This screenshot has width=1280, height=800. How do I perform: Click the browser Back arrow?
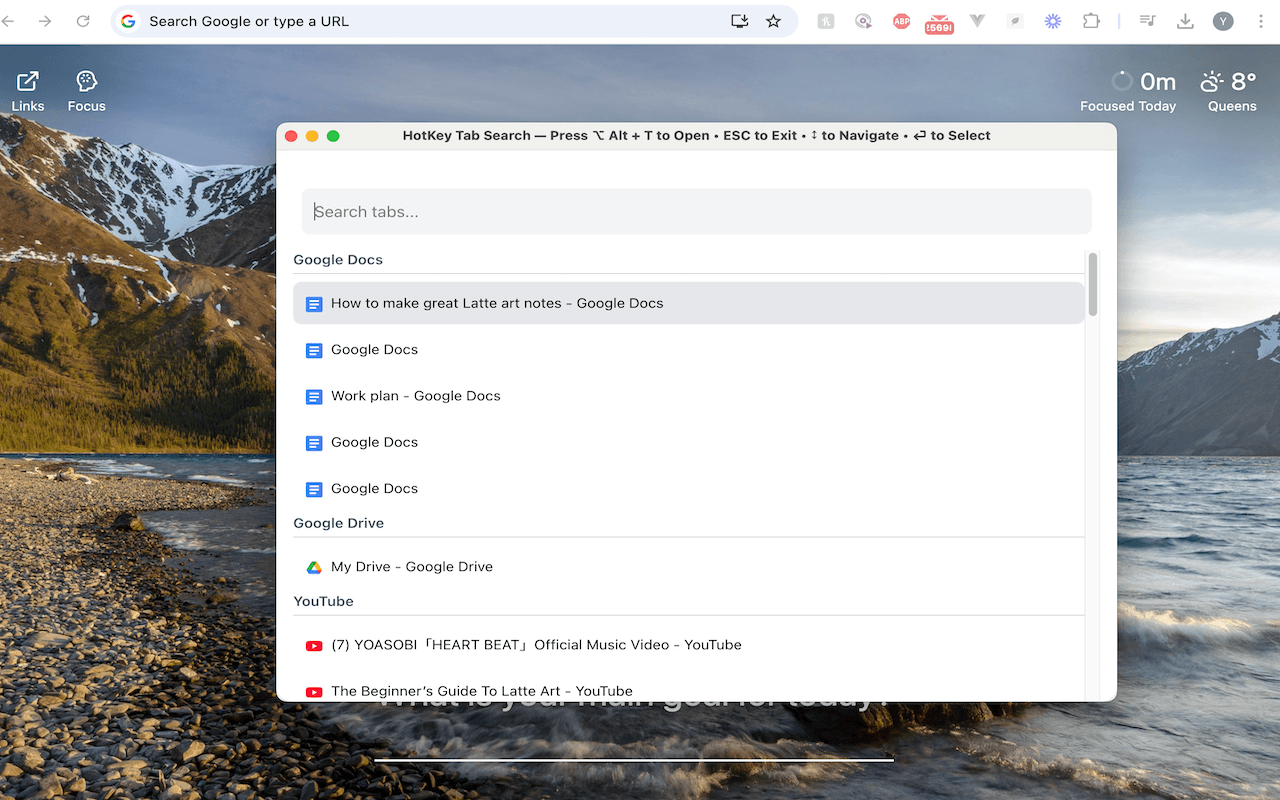click(x=8, y=21)
